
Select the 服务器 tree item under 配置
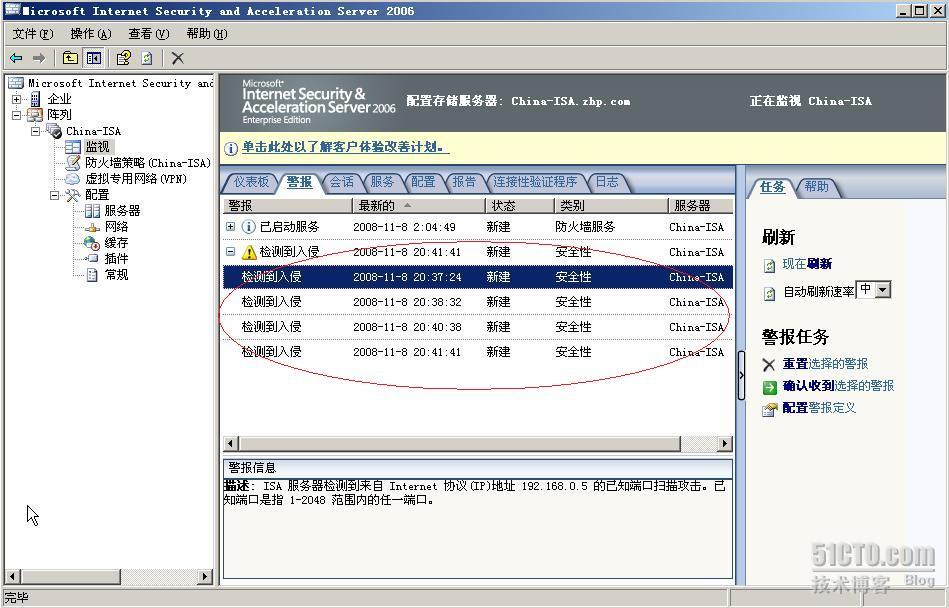tap(122, 211)
